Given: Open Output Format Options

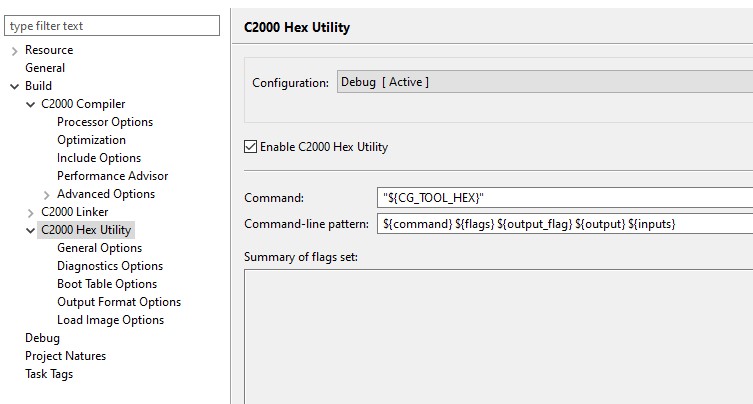Looking at the screenshot, I should coord(119,302).
